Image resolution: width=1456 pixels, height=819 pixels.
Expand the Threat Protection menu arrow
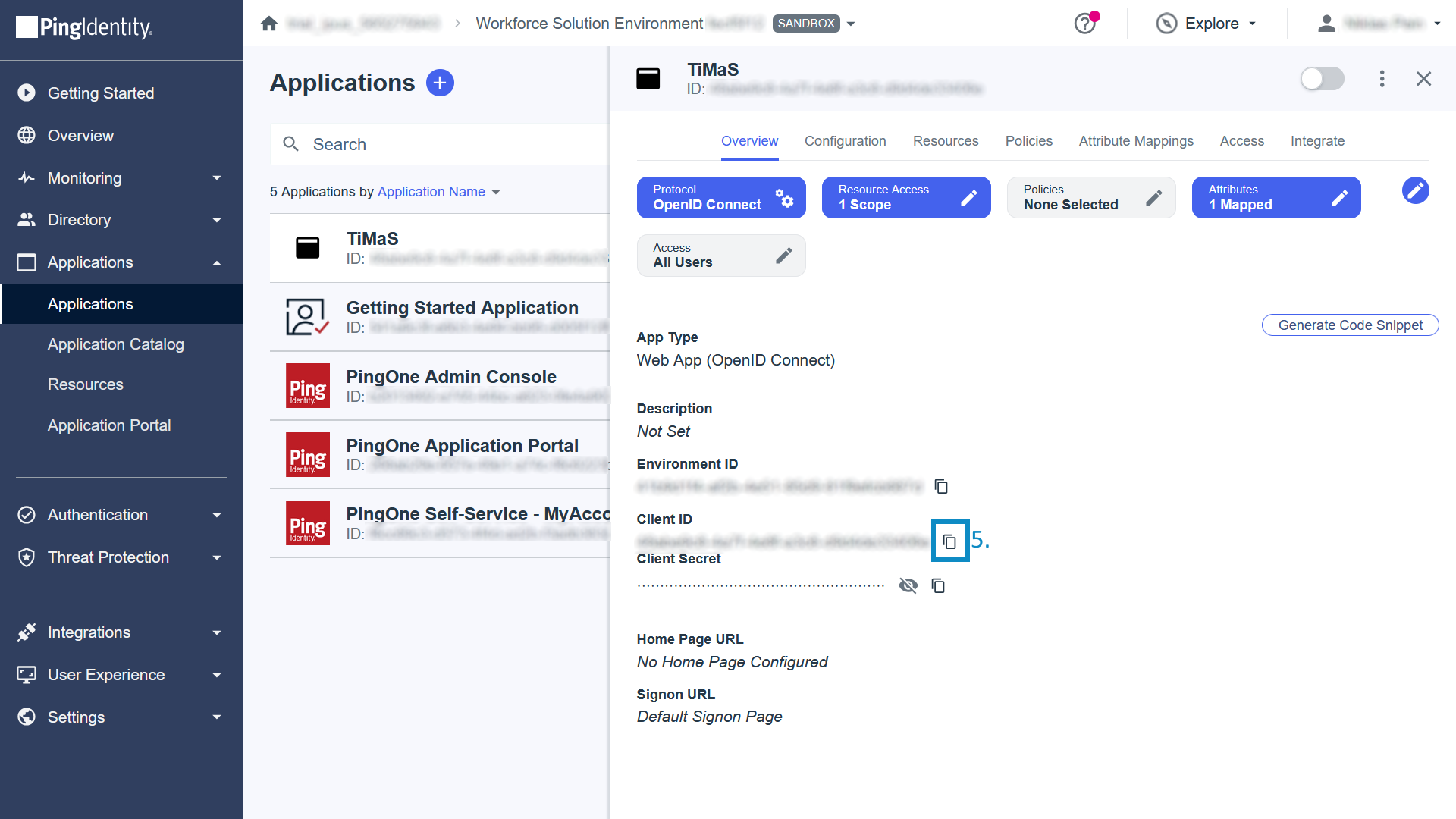click(217, 557)
